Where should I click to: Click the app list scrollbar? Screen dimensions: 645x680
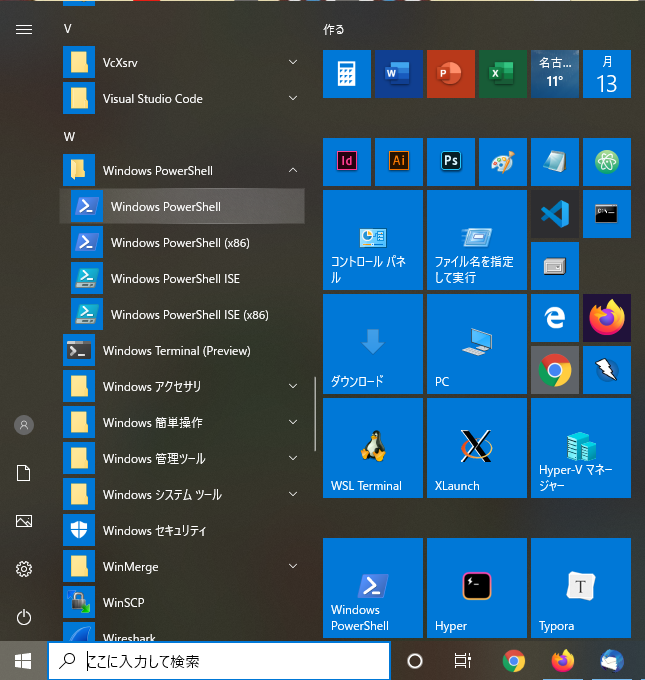[315, 414]
